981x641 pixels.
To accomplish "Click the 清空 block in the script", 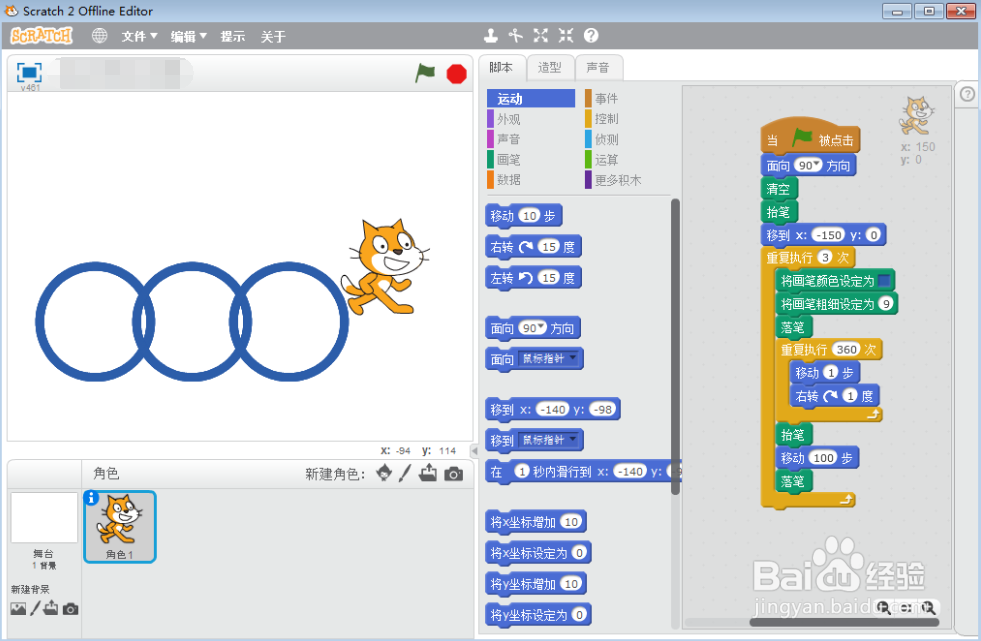I will 778,188.
